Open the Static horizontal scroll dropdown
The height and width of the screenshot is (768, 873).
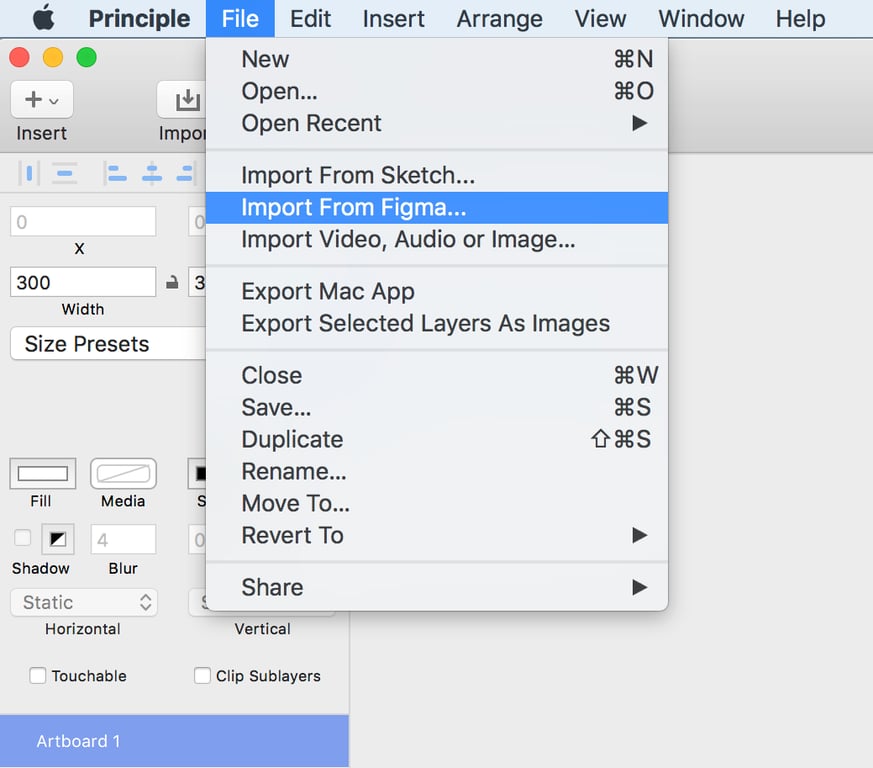click(83, 602)
